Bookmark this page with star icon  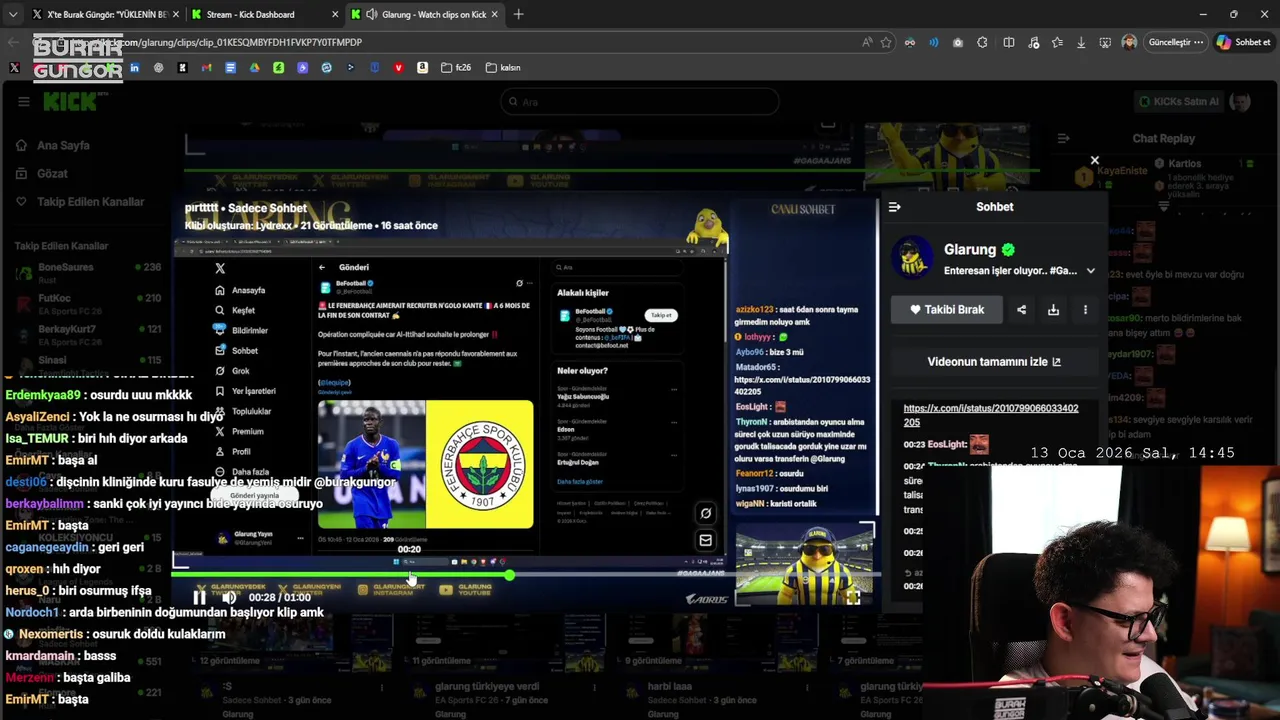[886, 42]
